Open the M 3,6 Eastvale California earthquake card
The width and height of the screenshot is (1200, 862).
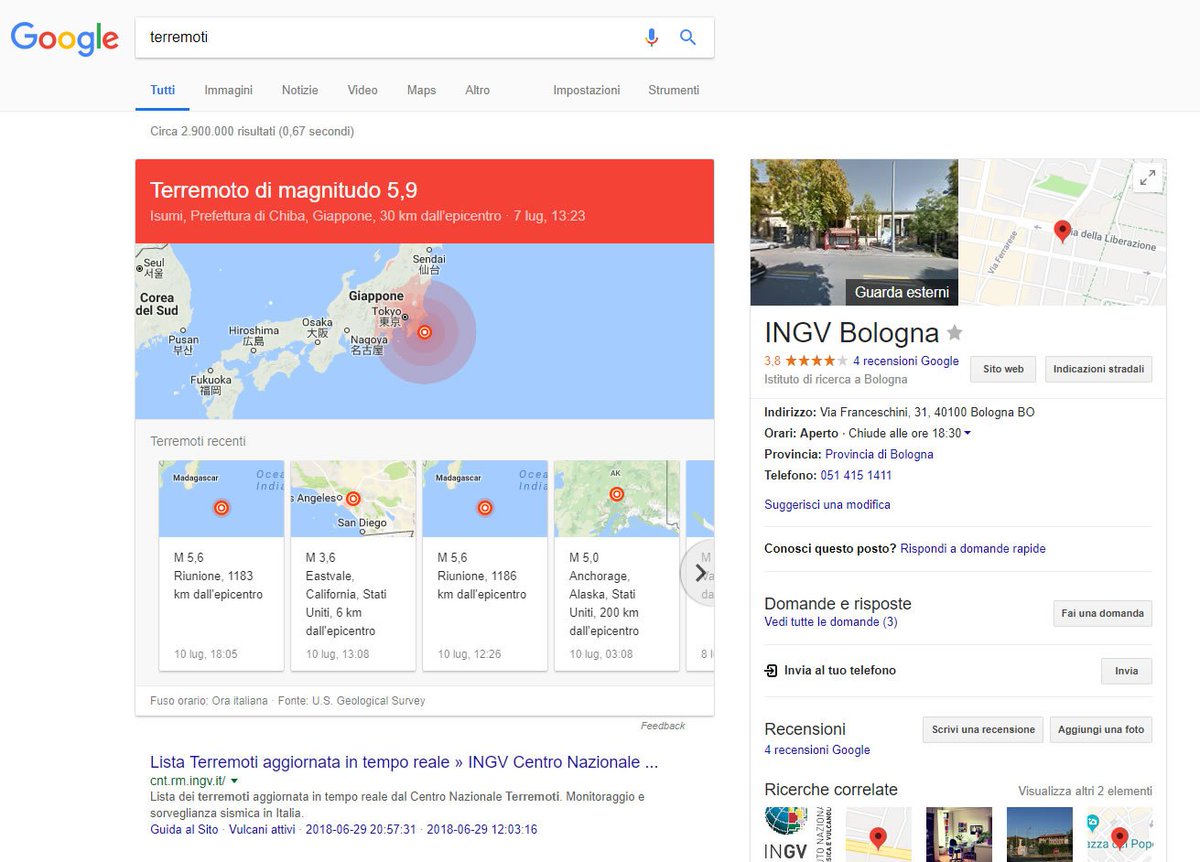click(353, 565)
